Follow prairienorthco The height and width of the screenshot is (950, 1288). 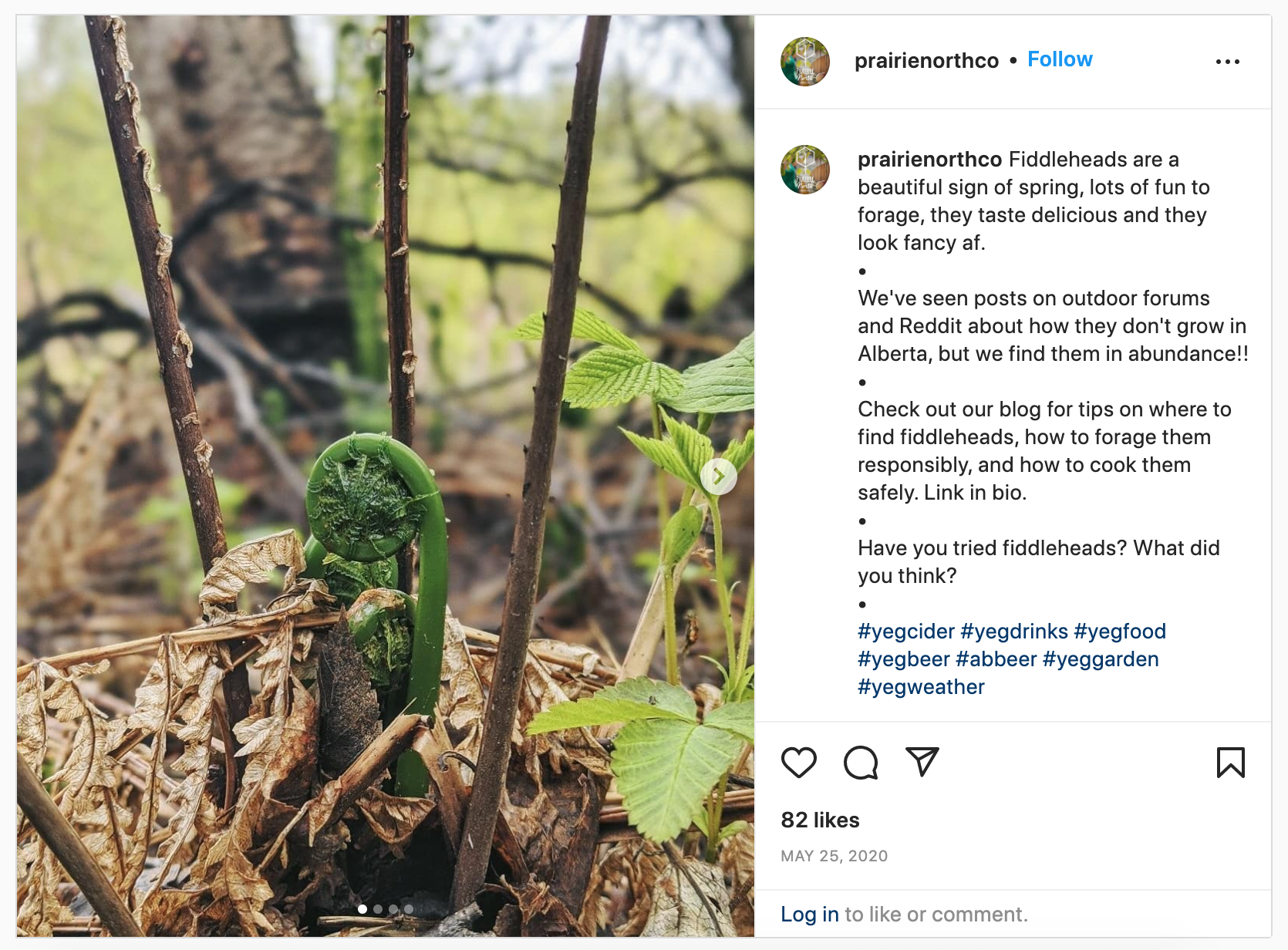(x=1060, y=59)
